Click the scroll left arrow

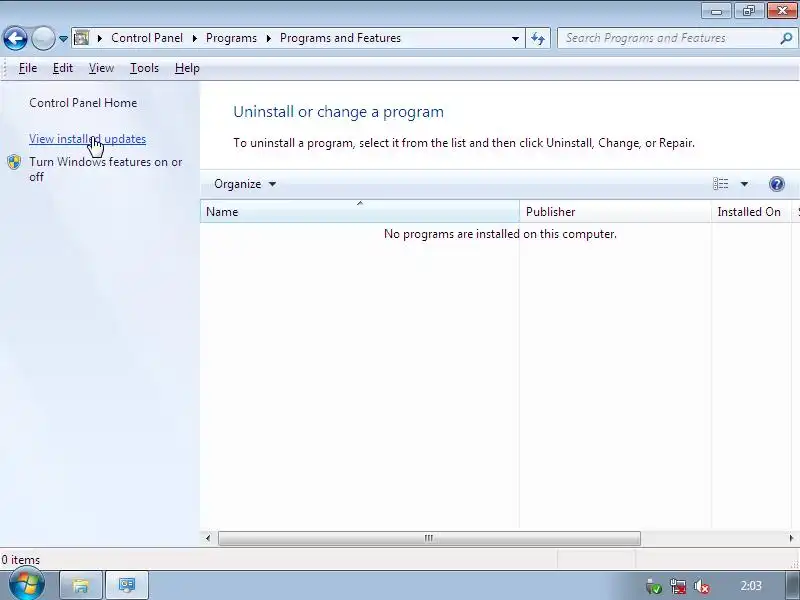pos(208,538)
